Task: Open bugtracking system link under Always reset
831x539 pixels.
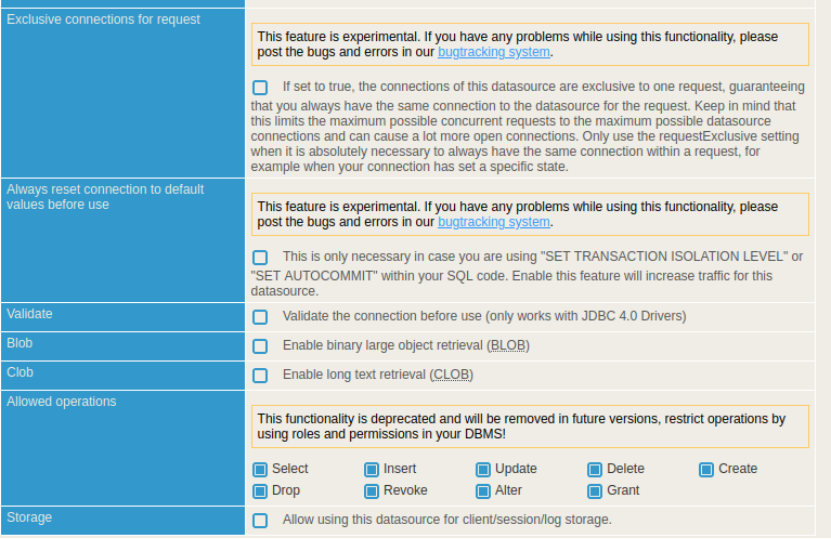Action: point(494,222)
